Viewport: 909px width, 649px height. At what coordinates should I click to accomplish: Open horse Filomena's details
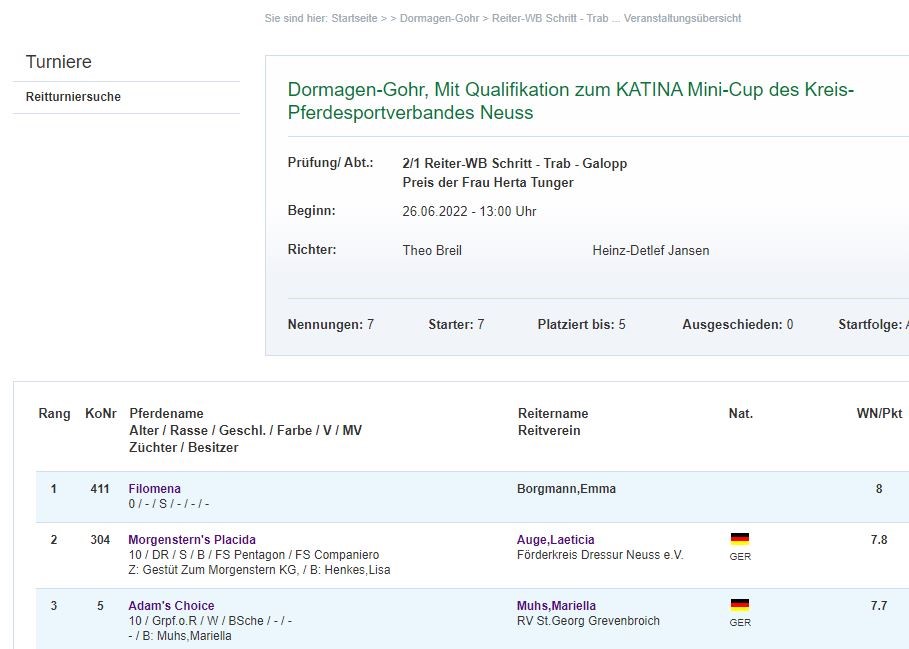point(154,489)
